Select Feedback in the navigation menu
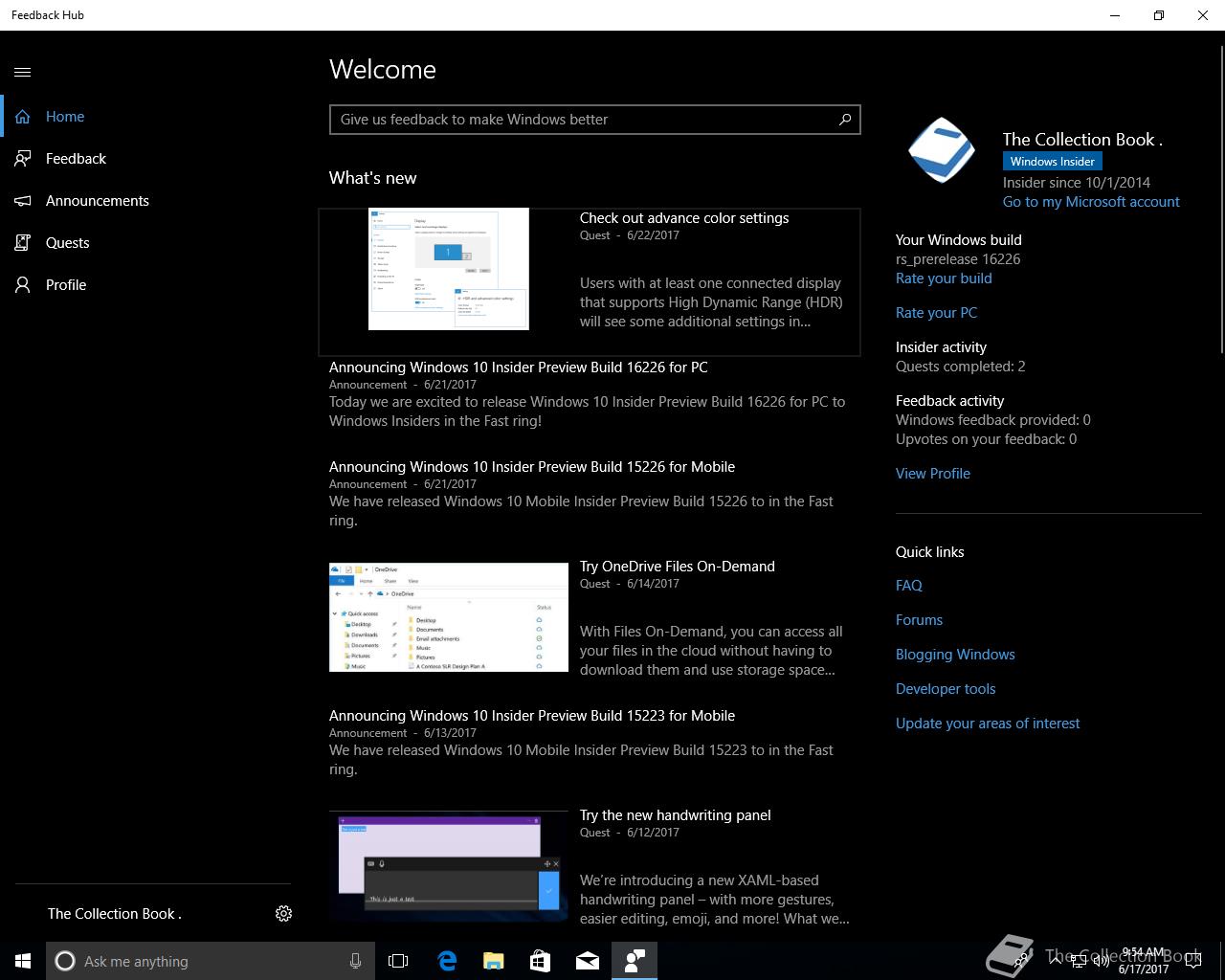This screenshot has height=980, width=1225. click(x=76, y=159)
